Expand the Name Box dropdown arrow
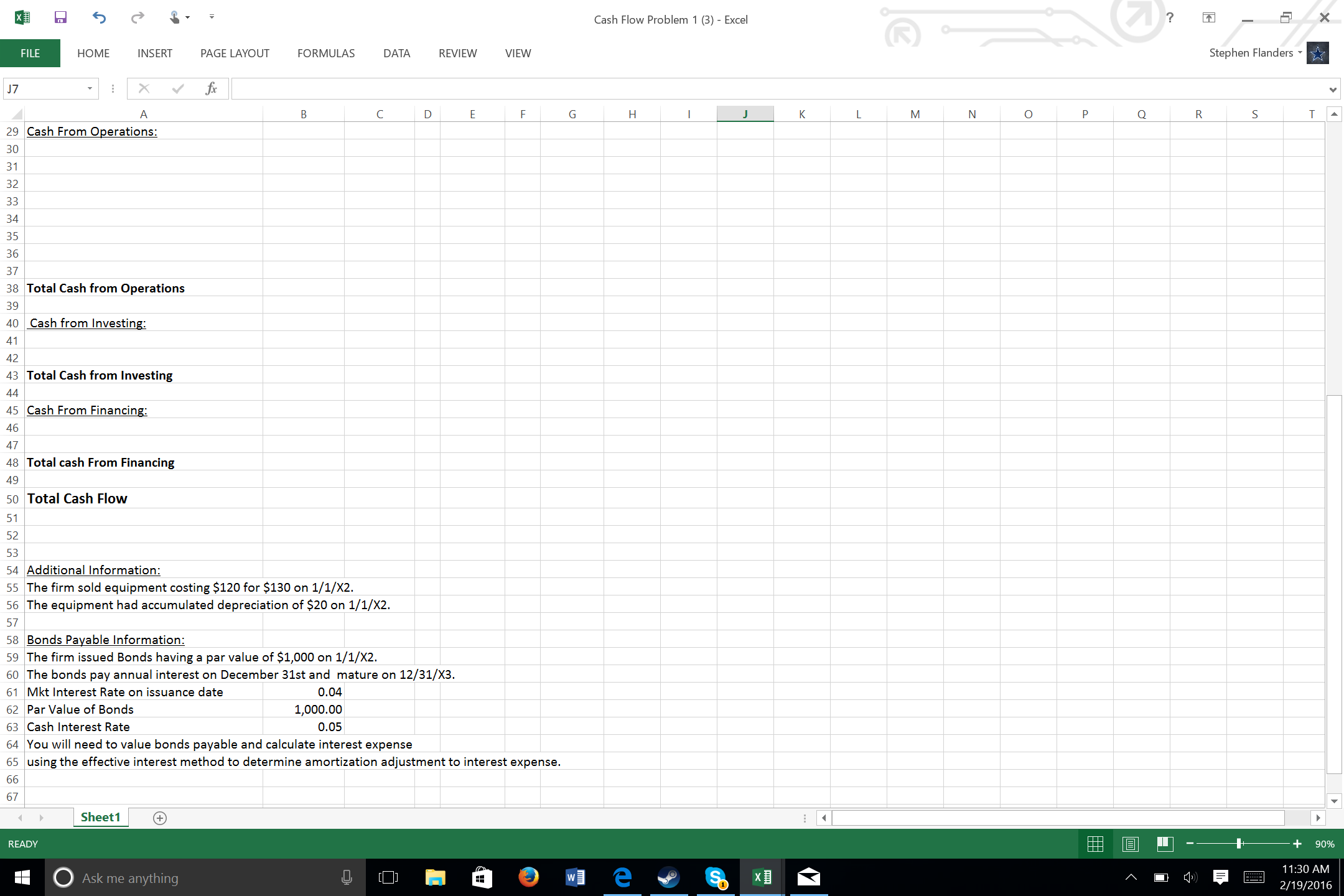Image resolution: width=1344 pixels, height=896 pixels. tap(90, 89)
